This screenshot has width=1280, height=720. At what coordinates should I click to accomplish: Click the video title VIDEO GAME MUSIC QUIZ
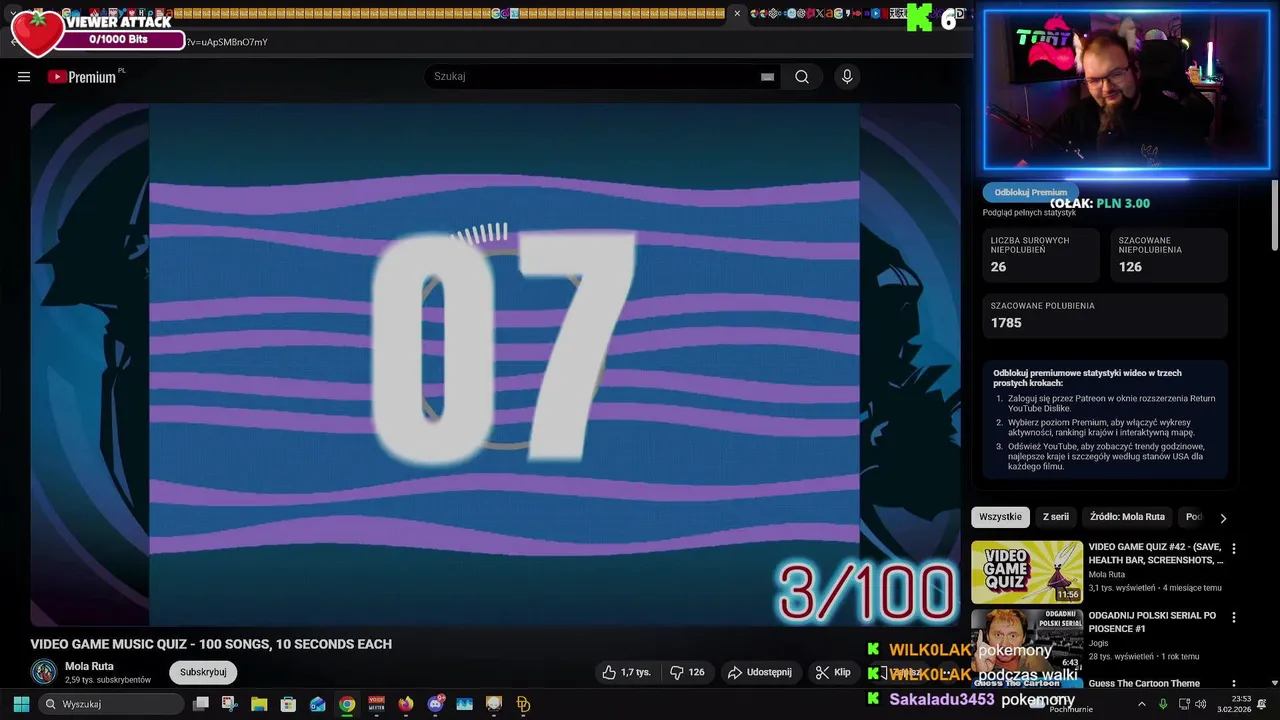(x=211, y=644)
